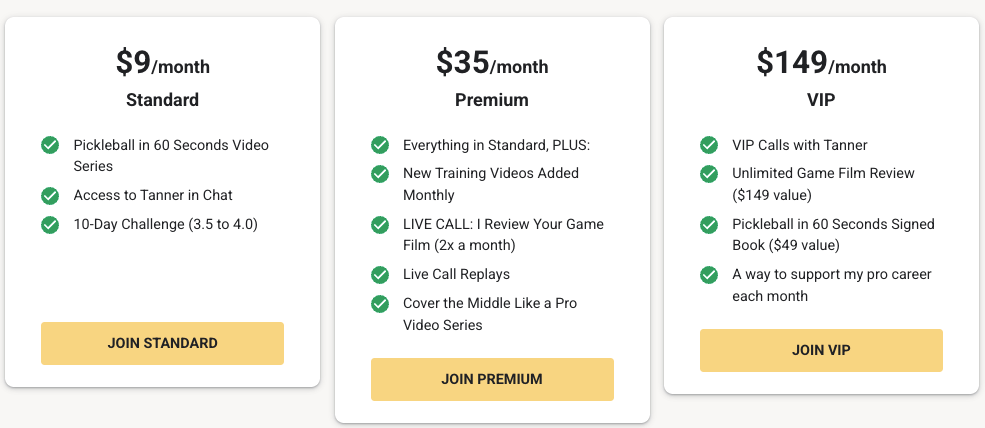Screen dimensions: 985x428
Task: Select the $35/month Premium price heading
Action: click(492, 63)
